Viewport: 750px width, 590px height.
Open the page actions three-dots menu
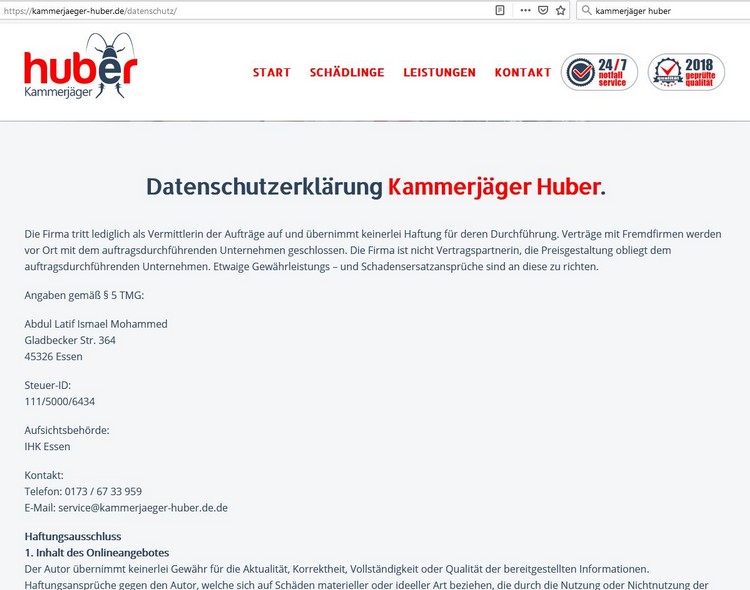point(526,10)
